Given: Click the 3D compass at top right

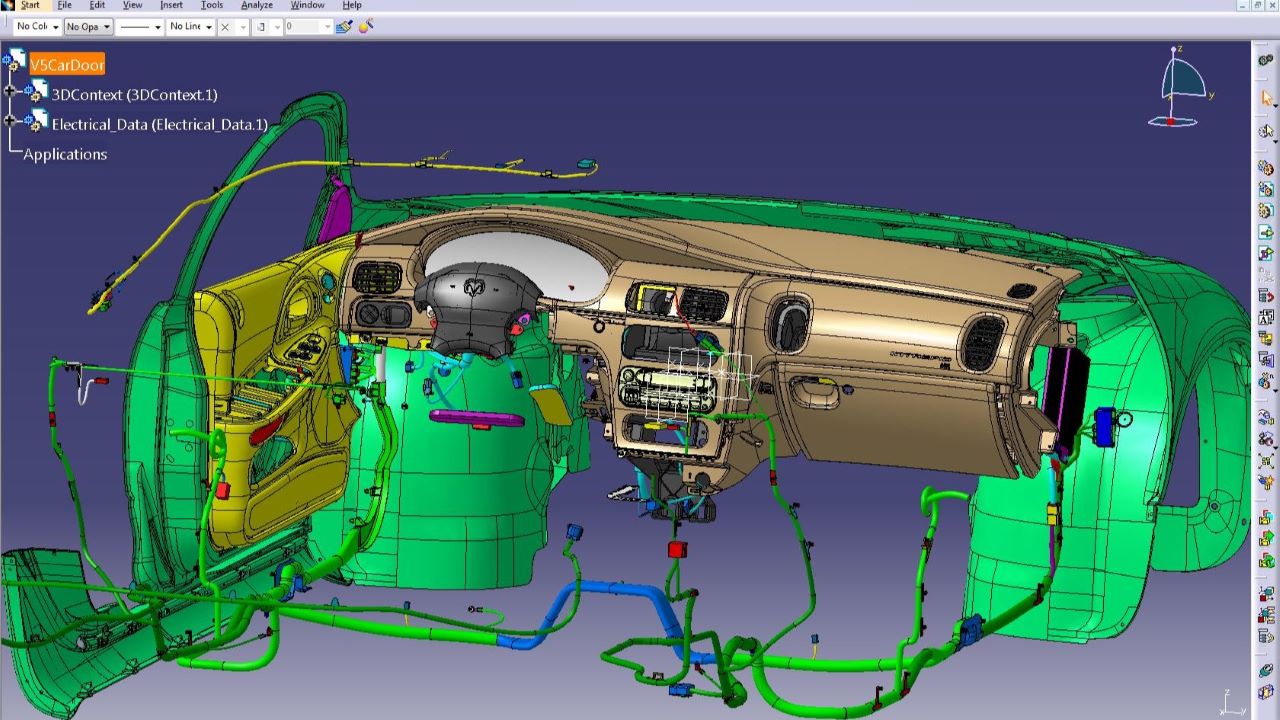Looking at the screenshot, I should (x=1180, y=86).
